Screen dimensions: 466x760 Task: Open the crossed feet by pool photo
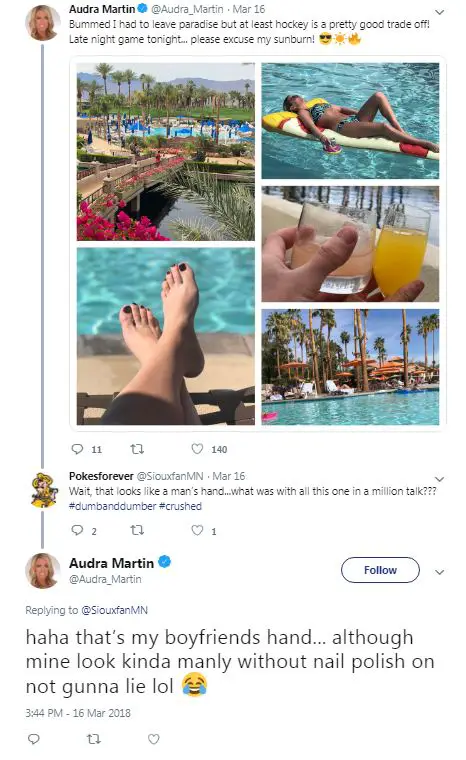[165, 336]
